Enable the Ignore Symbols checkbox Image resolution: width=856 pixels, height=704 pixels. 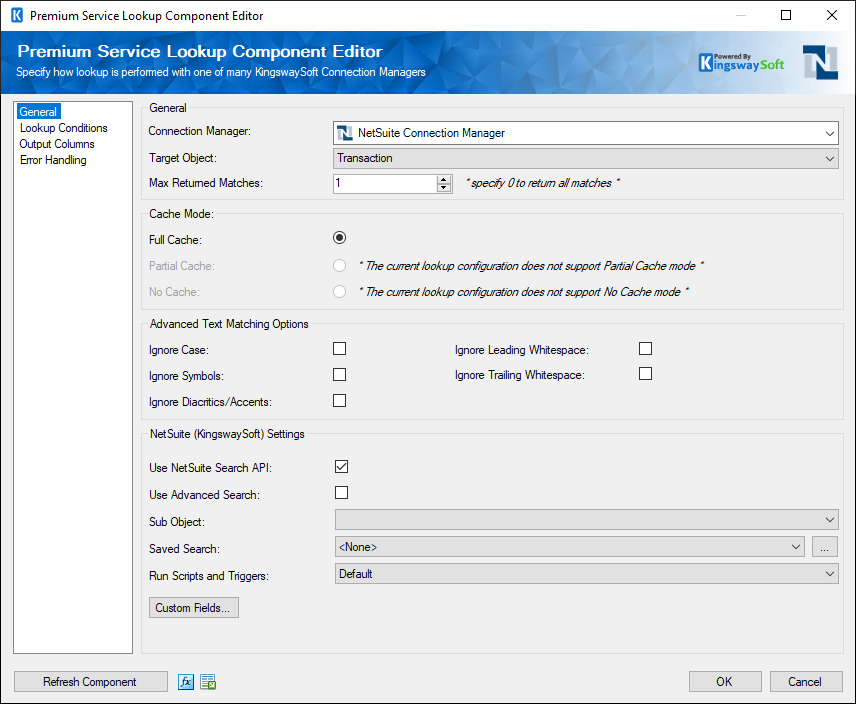click(340, 374)
